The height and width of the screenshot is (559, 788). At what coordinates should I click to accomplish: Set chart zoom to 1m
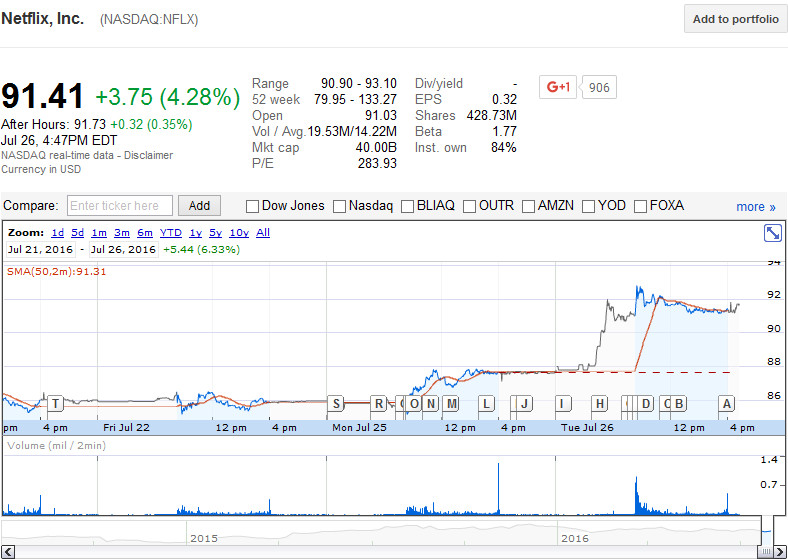(x=99, y=233)
